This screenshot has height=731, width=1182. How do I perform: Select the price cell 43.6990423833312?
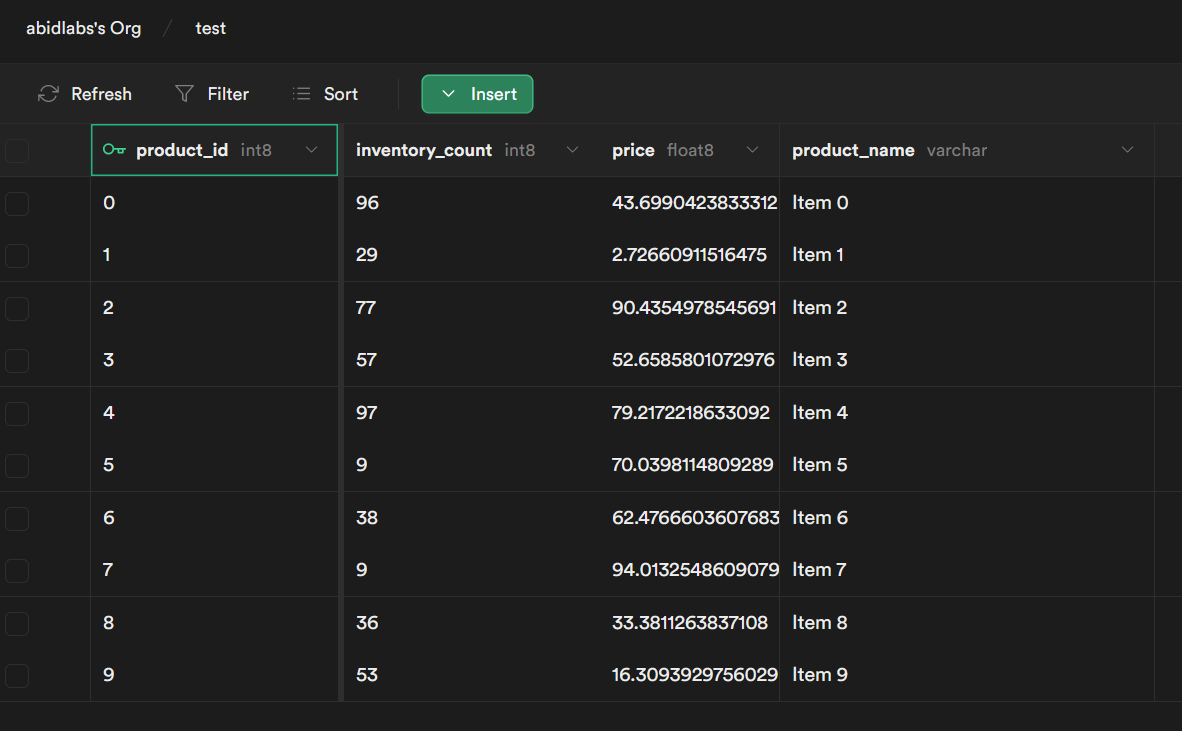tap(694, 203)
